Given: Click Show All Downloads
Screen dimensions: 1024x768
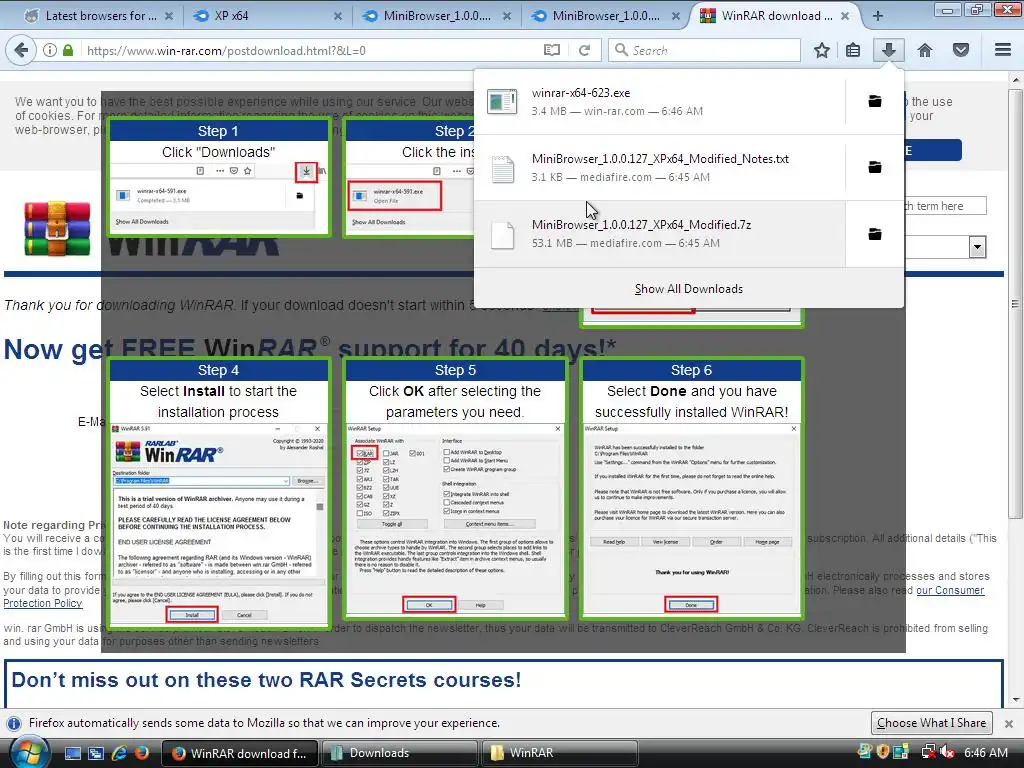Looking at the screenshot, I should click(689, 289).
